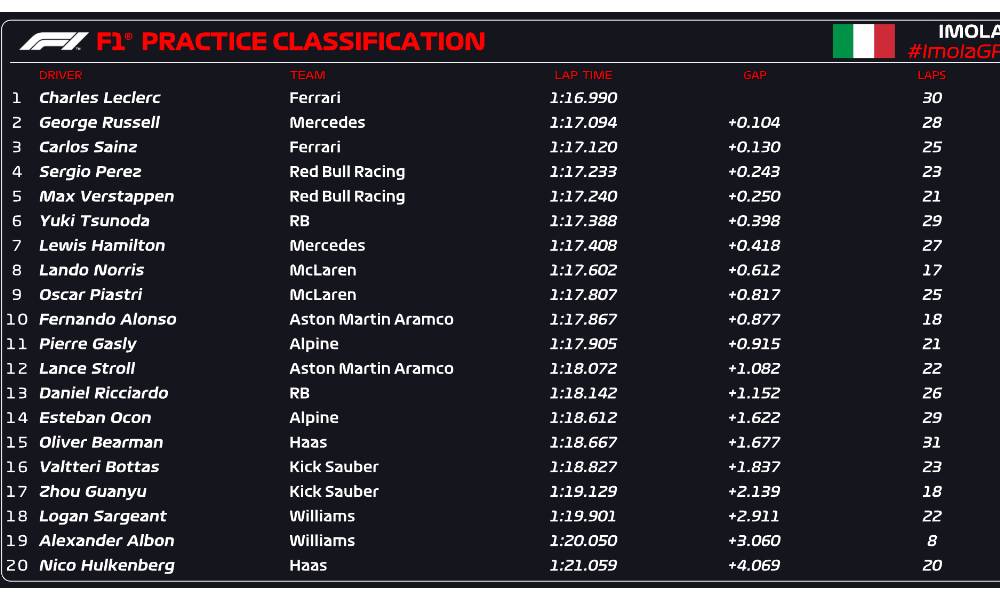Click Kick Sauber team beside Valtteri Bottas
This screenshot has width=1000, height=600.
pyautogui.click(x=334, y=467)
